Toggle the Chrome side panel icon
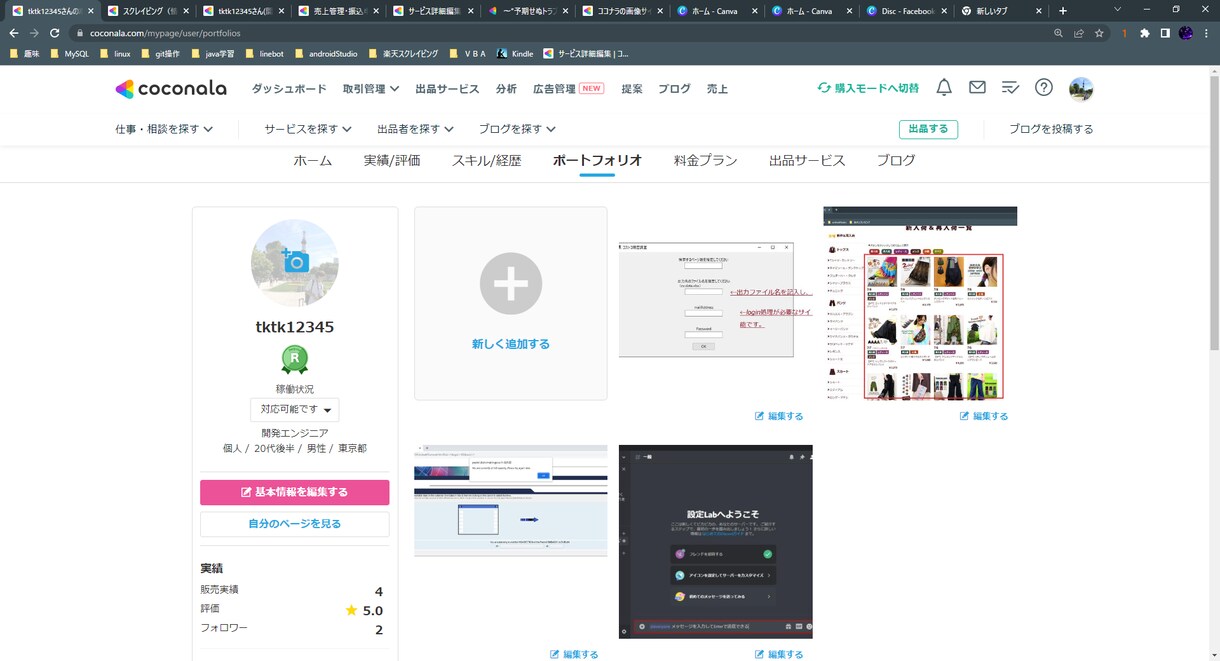 coord(1165,33)
